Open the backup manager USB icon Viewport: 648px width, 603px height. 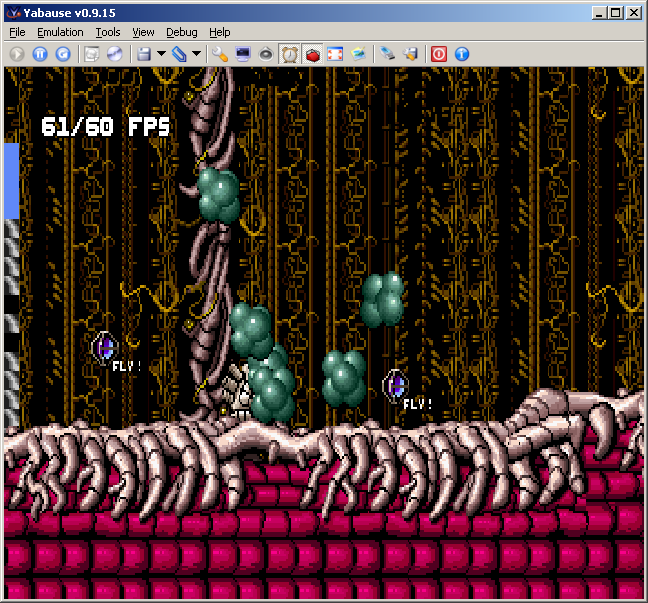pos(387,54)
